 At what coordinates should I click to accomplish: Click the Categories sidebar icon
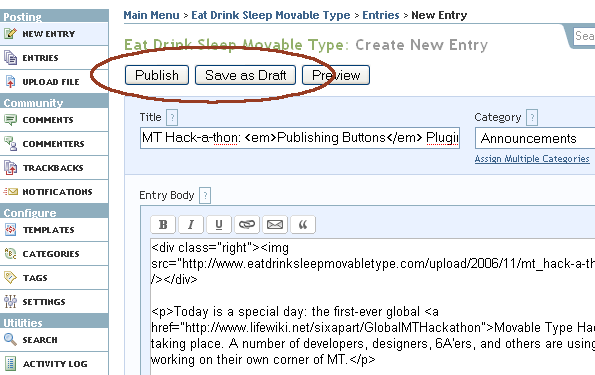pyautogui.click(x=10, y=254)
